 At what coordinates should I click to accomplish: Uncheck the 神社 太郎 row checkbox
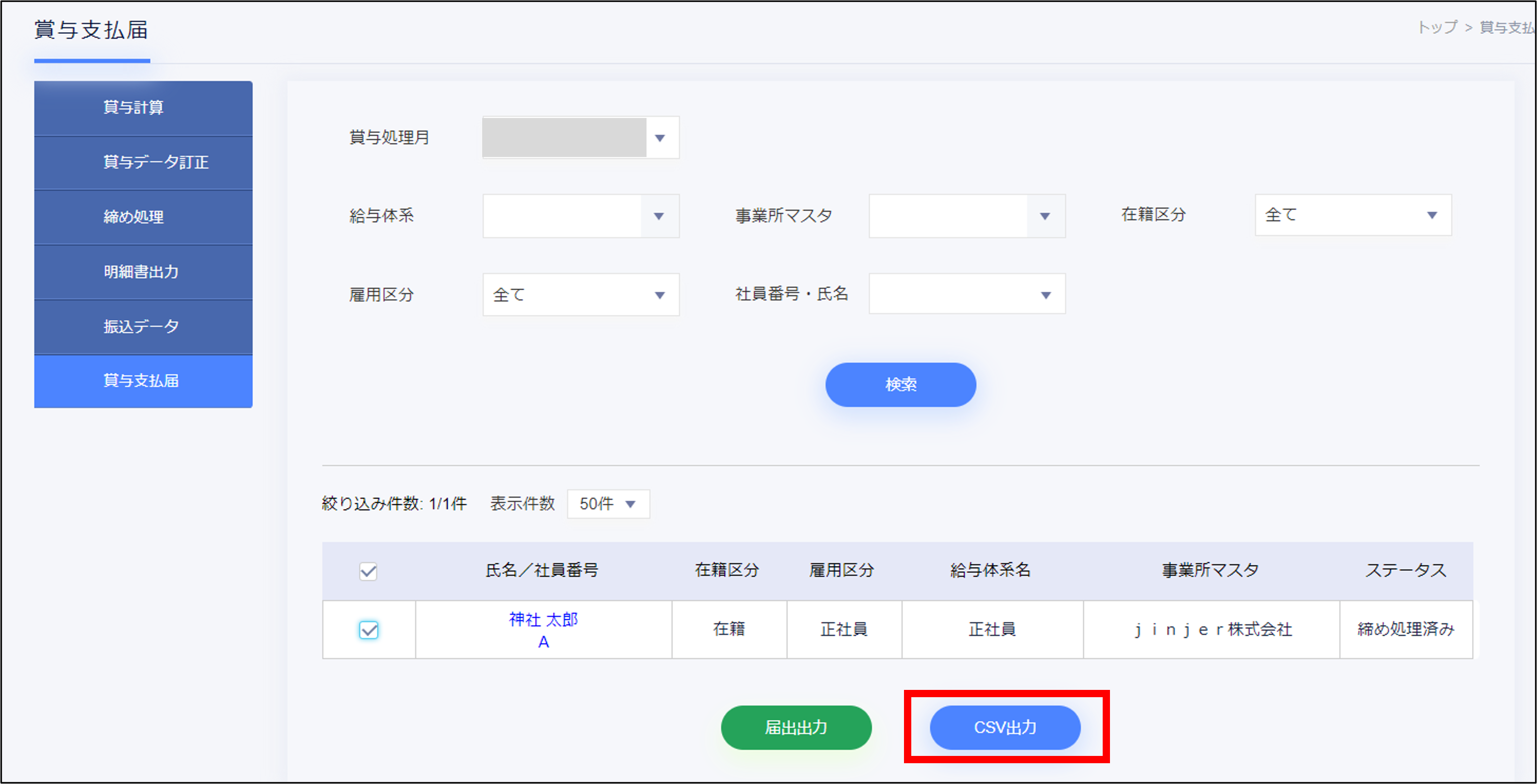(368, 630)
